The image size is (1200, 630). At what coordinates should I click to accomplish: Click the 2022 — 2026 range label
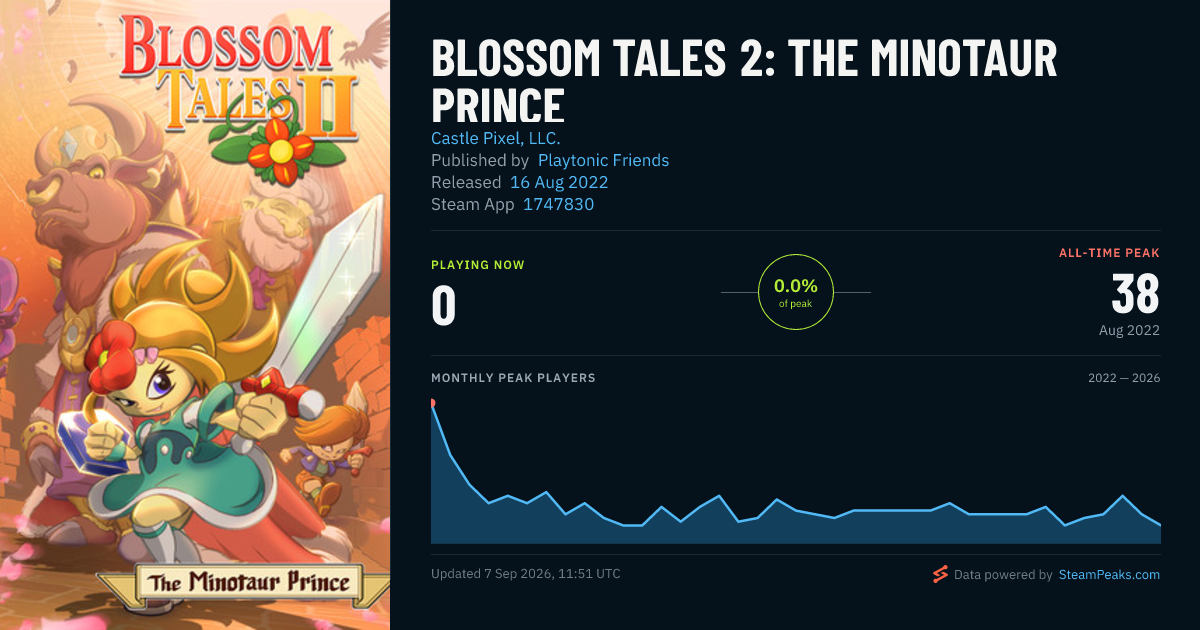click(1124, 378)
